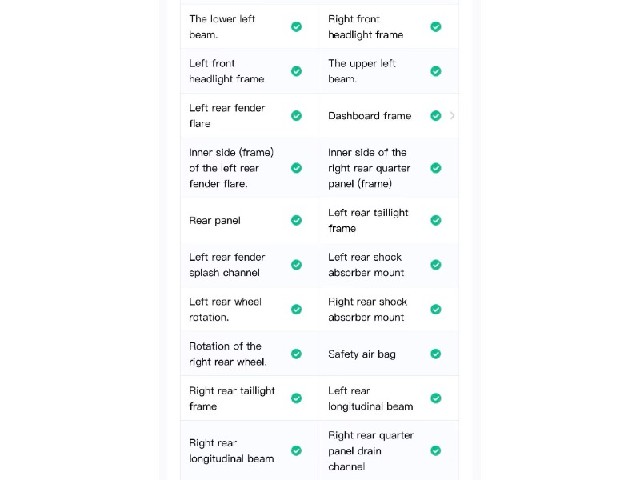Viewport: 640px width, 480px height.
Task: Click check icon for Right front headlight frame
Action: (x=436, y=27)
